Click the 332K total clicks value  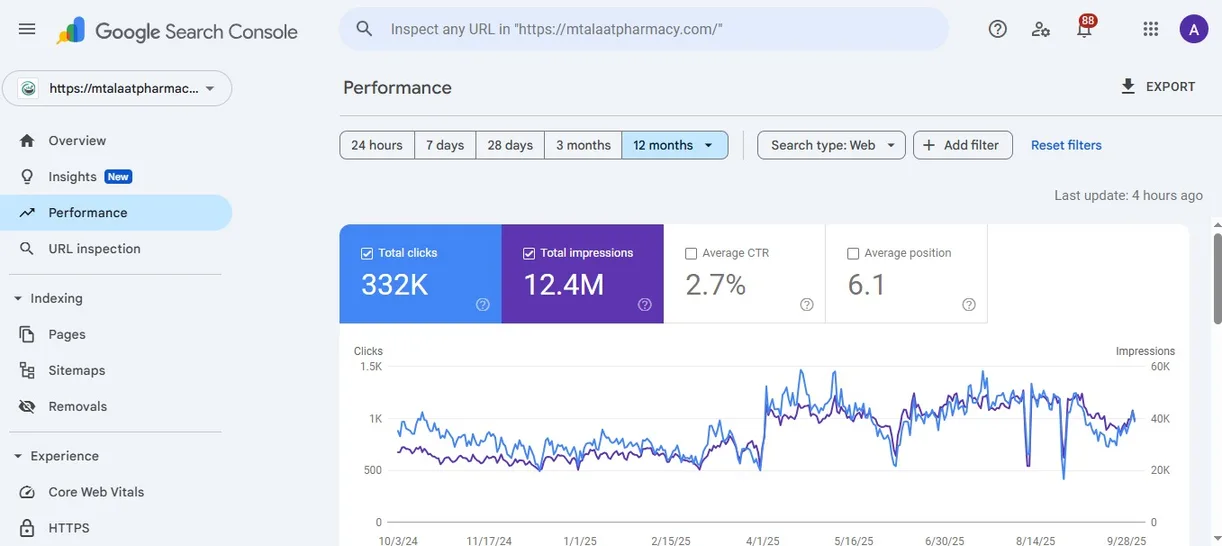(x=394, y=285)
